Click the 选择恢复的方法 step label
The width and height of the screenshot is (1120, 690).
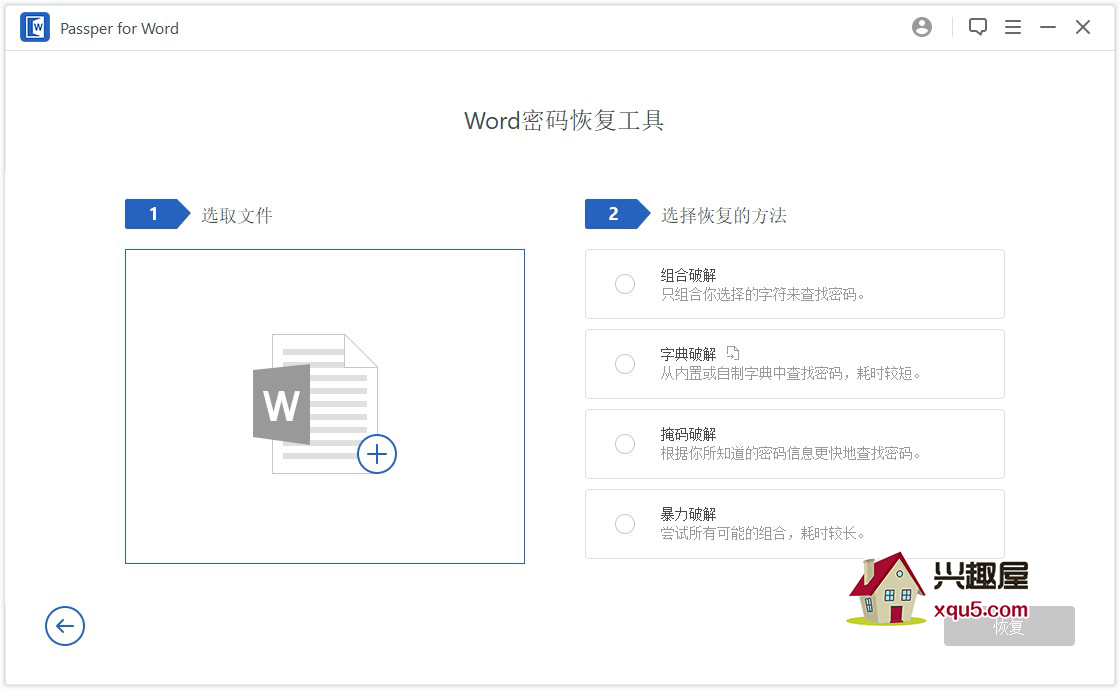pos(724,215)
